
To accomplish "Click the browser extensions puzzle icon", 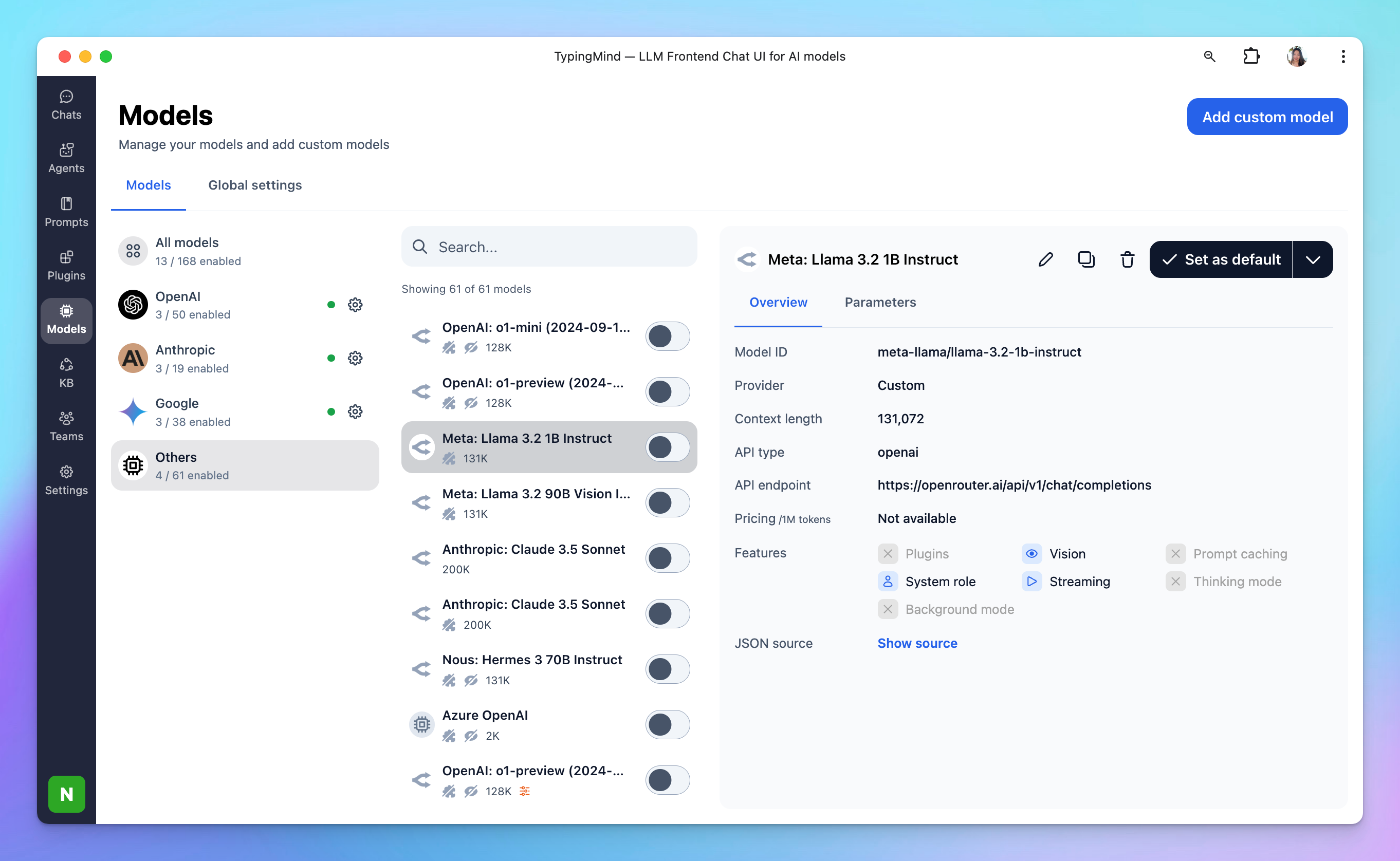I will point(1251,57).
